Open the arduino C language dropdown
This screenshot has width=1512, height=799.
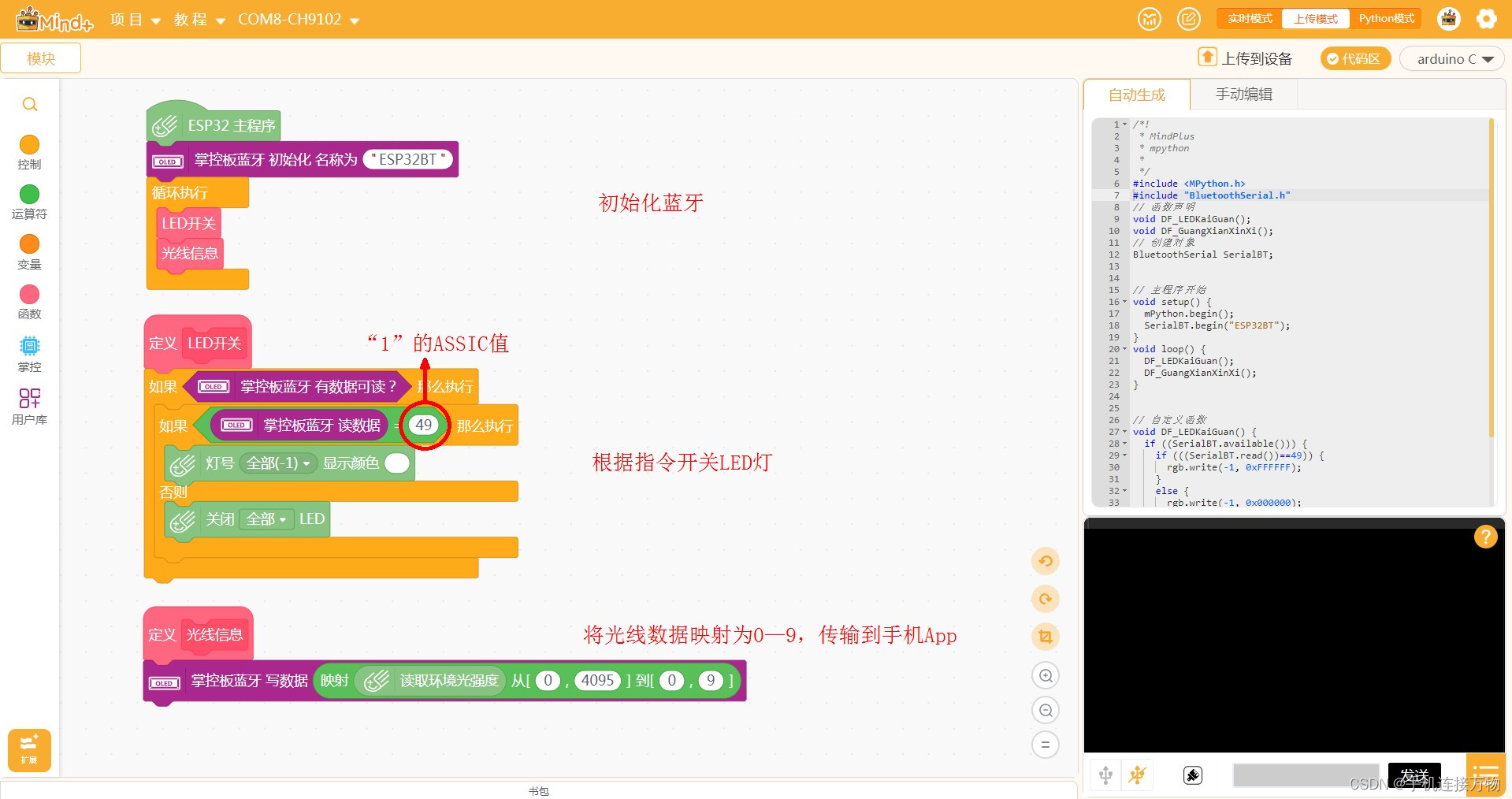1451,58
